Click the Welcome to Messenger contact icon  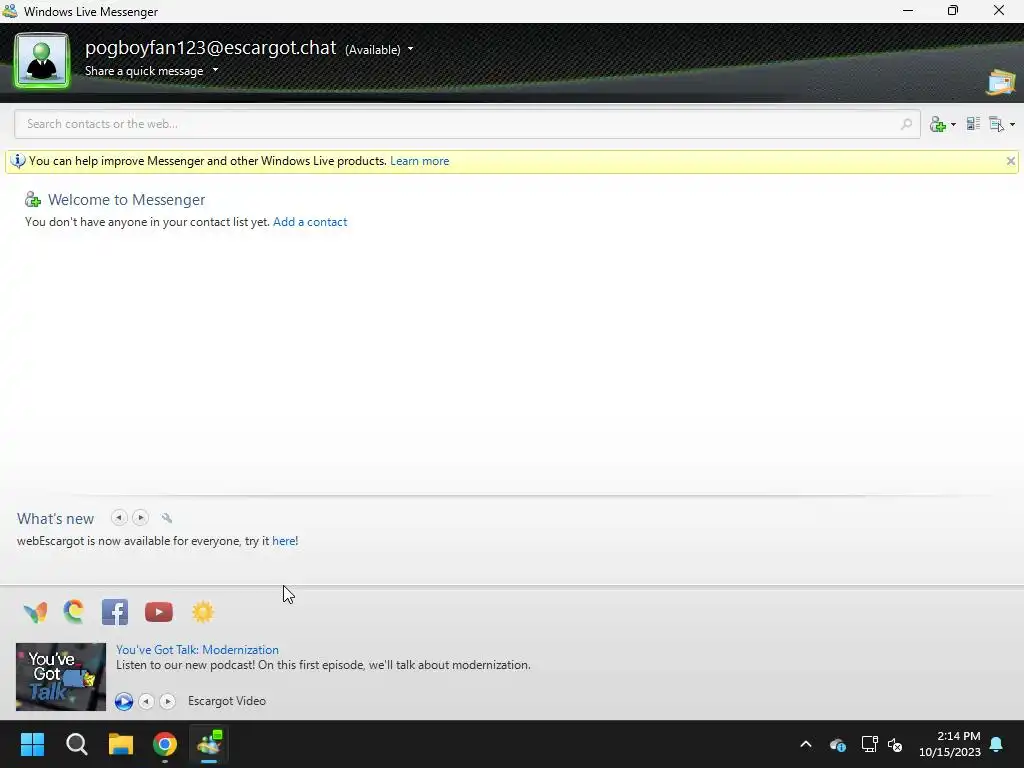coord(33,199)
